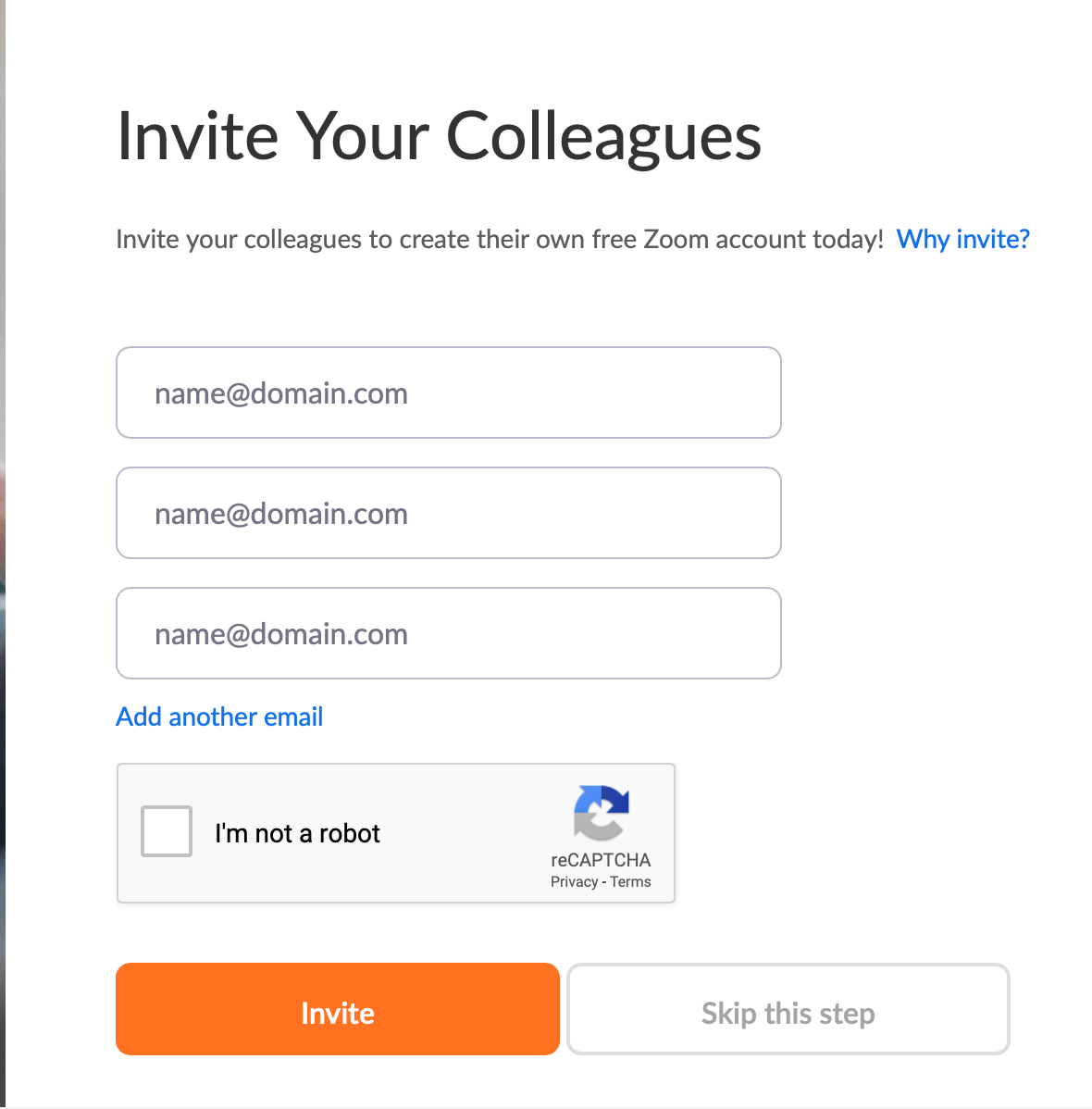Click the description text about free Zoom account
This screenshot has height=1109, width=1092.
click(500, 239)
